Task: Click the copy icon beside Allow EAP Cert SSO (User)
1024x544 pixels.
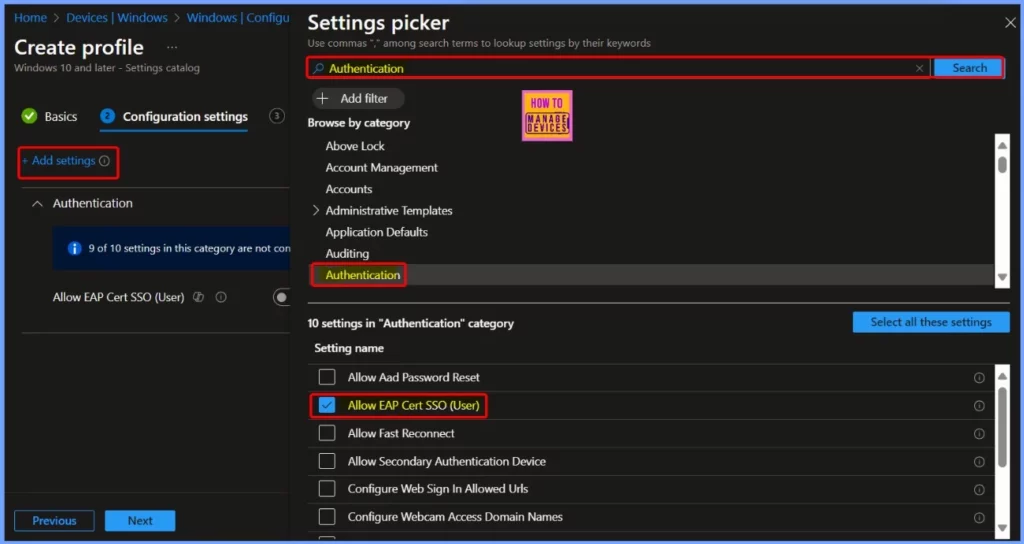Action: [x=199, y=297]
